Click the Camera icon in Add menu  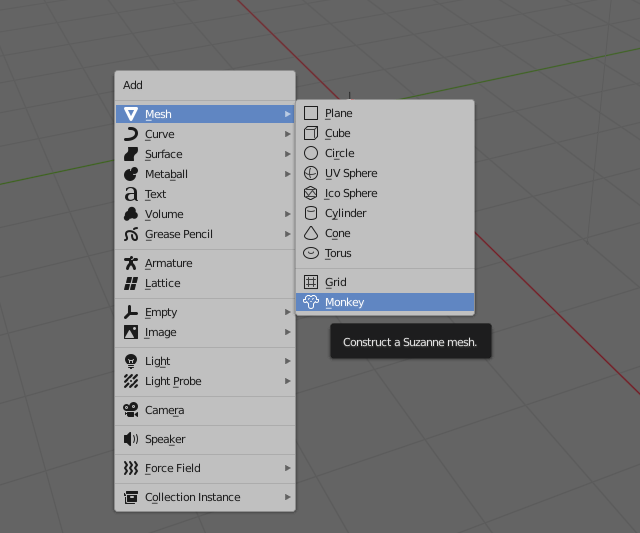click(130, 410)
